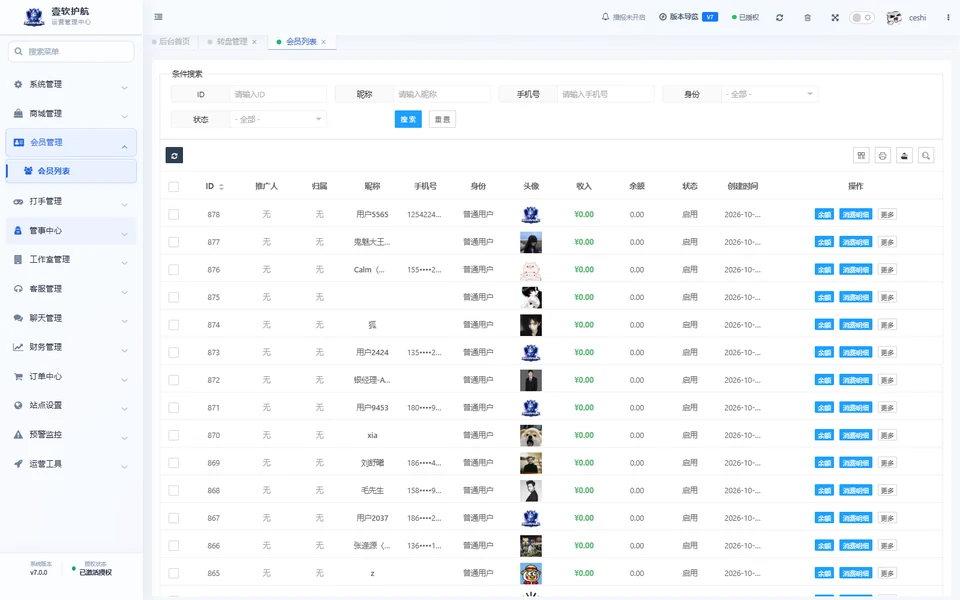
Task: Sort the table by the ID column arrows
Action: (221, 187)
